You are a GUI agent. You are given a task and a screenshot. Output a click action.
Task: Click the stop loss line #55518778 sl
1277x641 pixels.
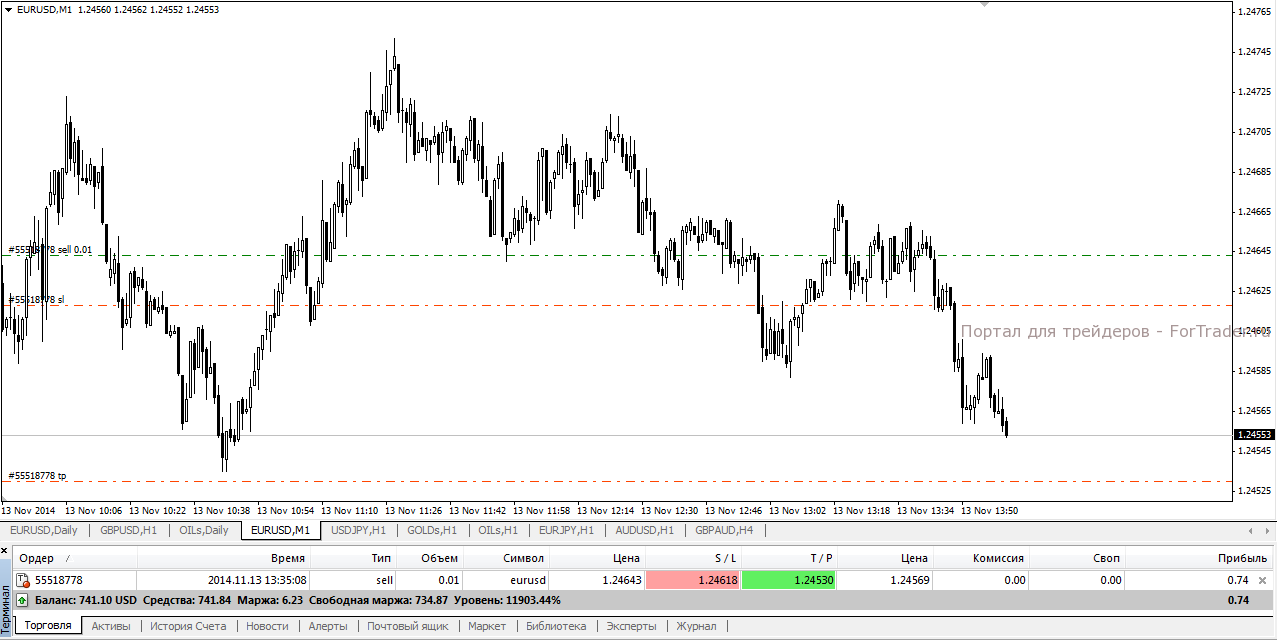[36, 300]
